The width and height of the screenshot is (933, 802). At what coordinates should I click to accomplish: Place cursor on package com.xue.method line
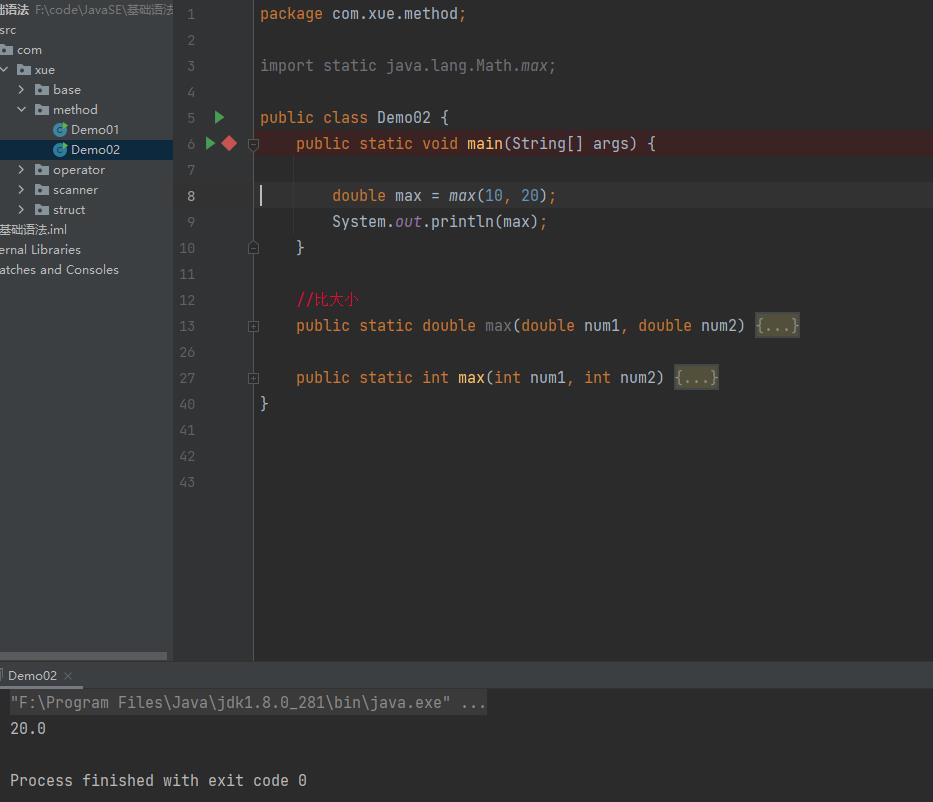[362, 14]
